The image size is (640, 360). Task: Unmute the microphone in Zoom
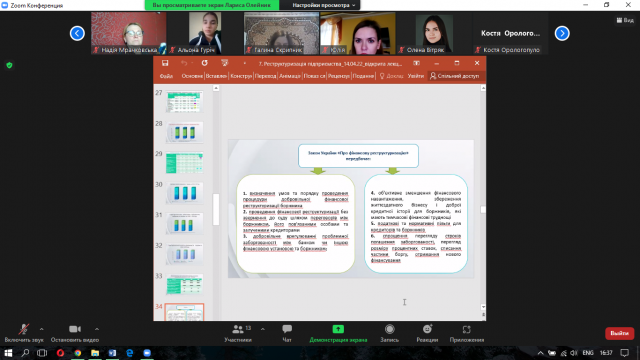[24, 329]
